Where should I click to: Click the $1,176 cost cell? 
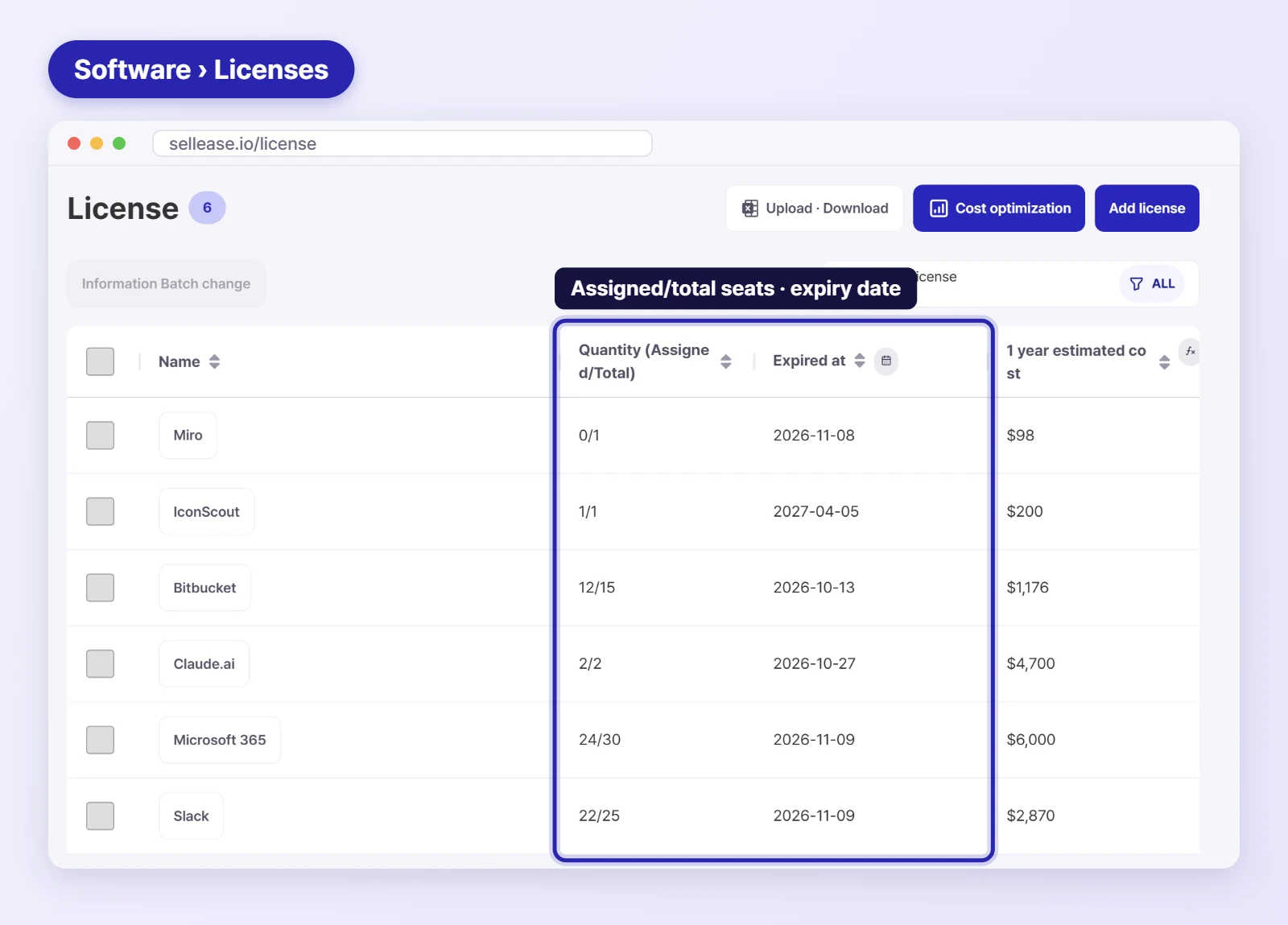[x=1027, y=588]
